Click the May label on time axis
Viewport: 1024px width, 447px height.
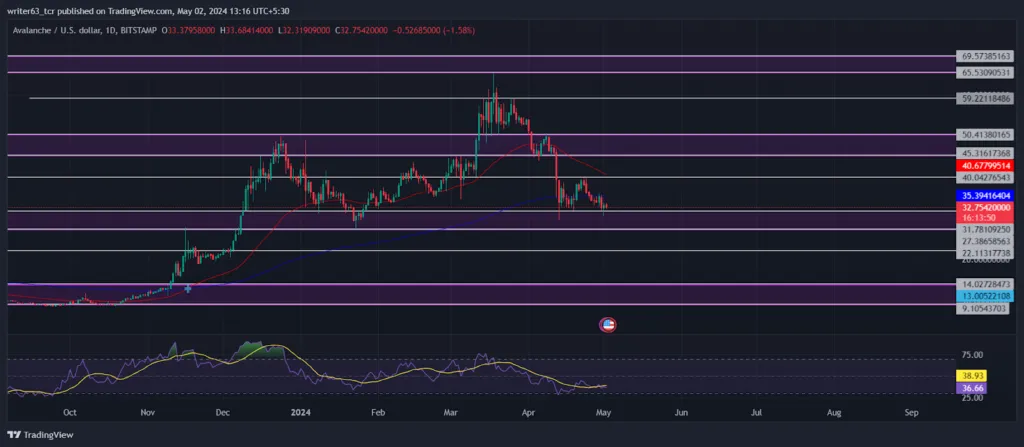603,413
